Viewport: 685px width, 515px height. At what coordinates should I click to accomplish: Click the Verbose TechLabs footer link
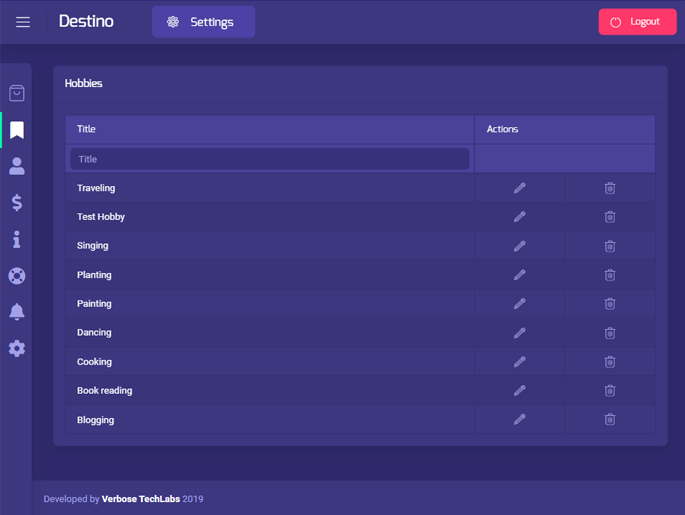140,499
